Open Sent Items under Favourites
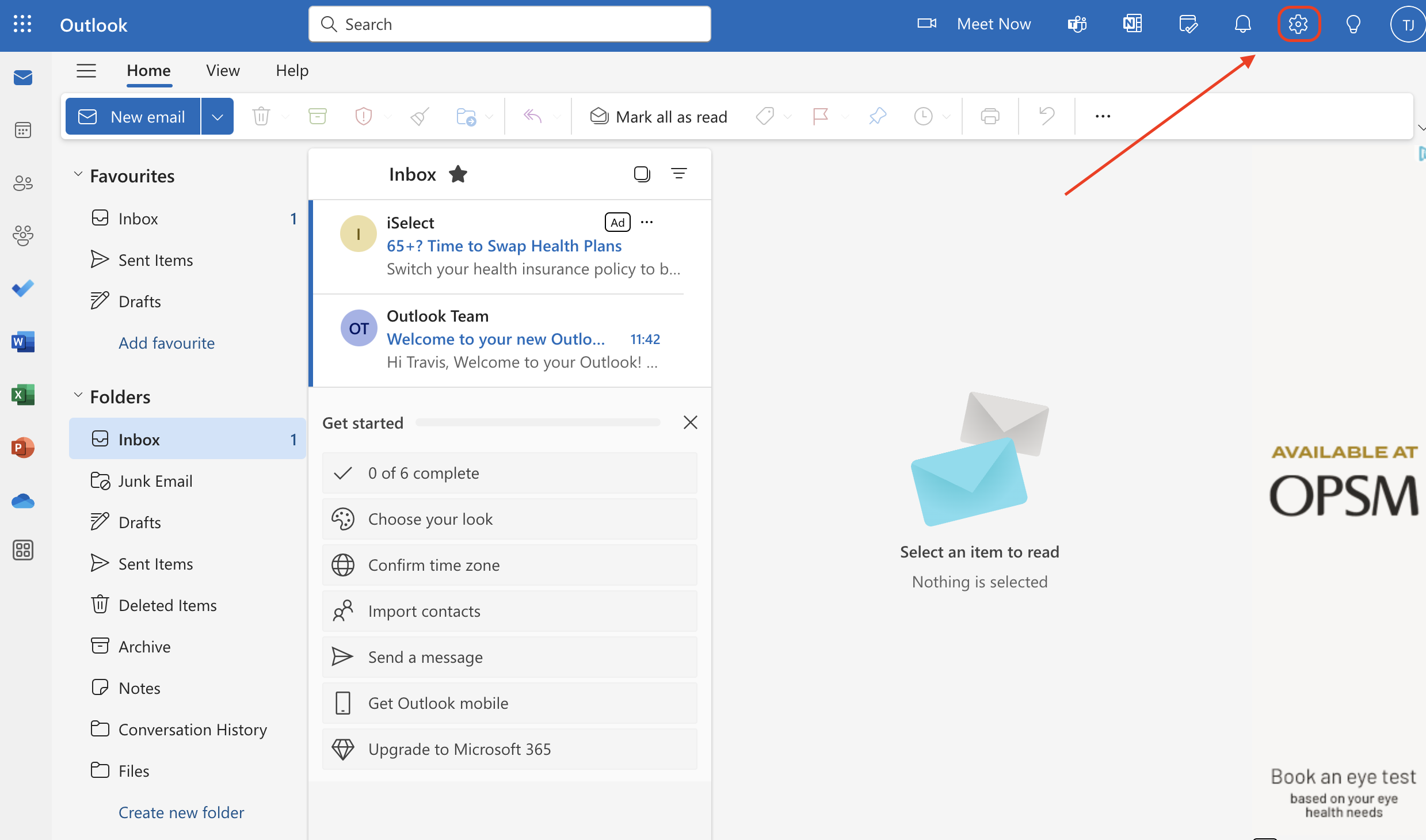Viewport: 1426px width, 840px height. (188, 260)
